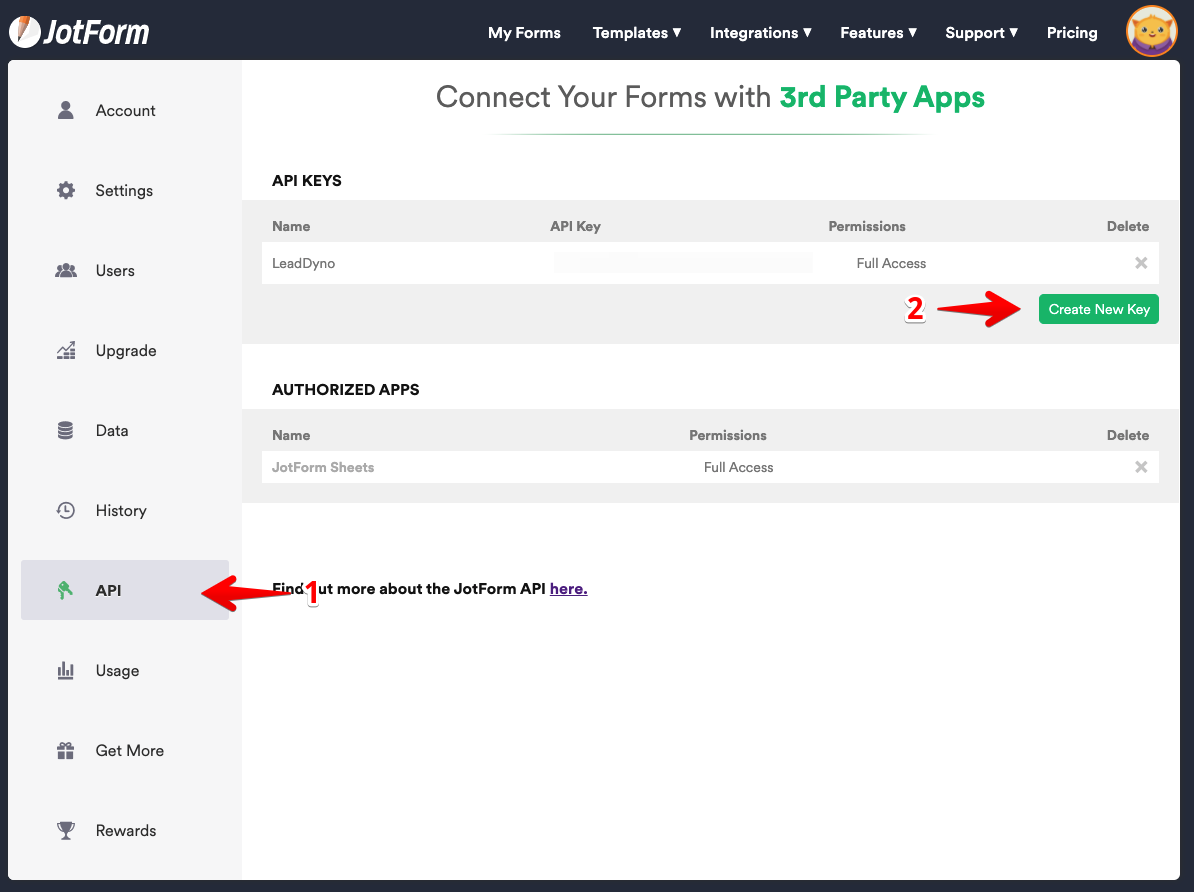Click the Account person icon
1194x892 pixels.
[x=66, y=110]
